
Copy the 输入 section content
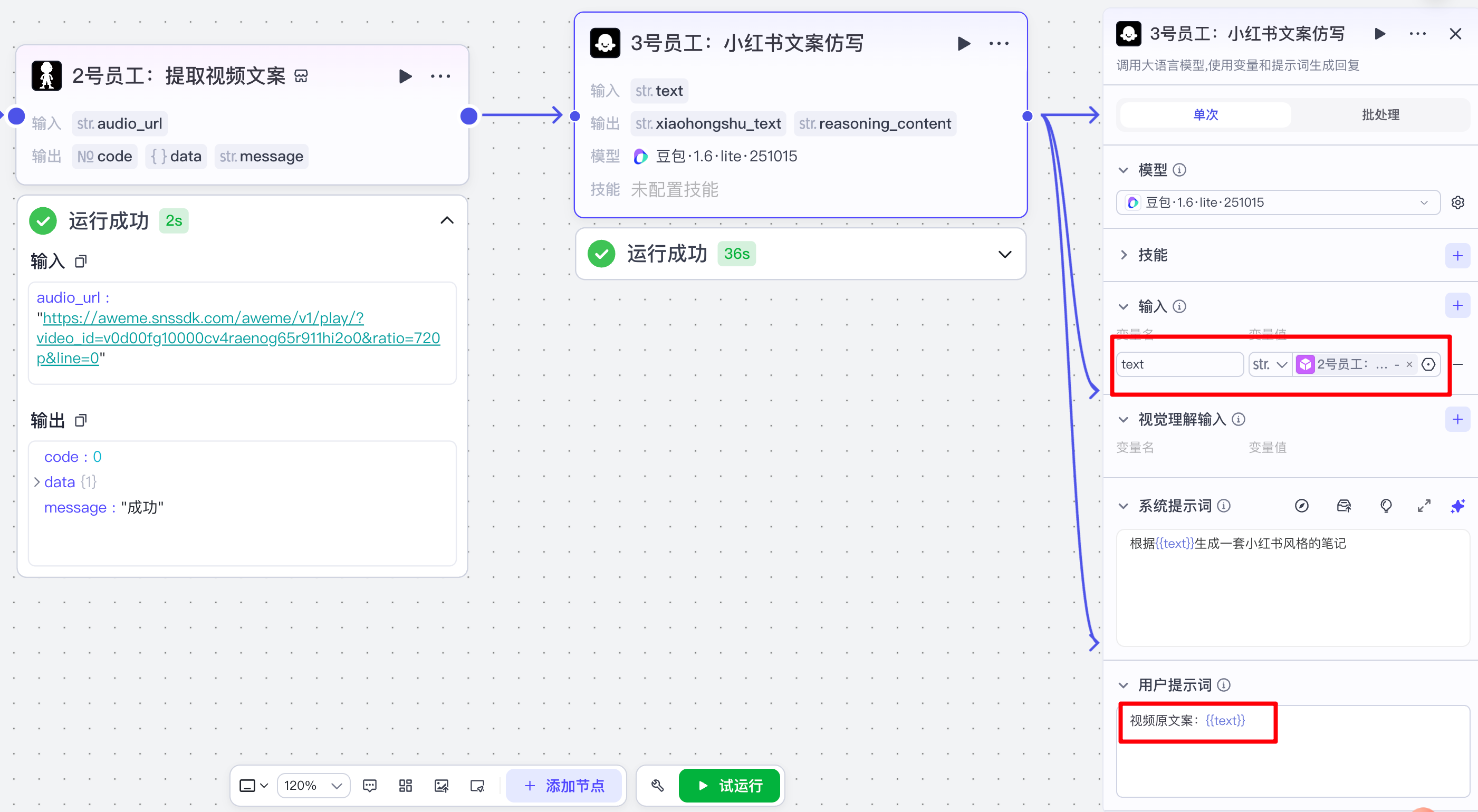click(x=81, y=262)
